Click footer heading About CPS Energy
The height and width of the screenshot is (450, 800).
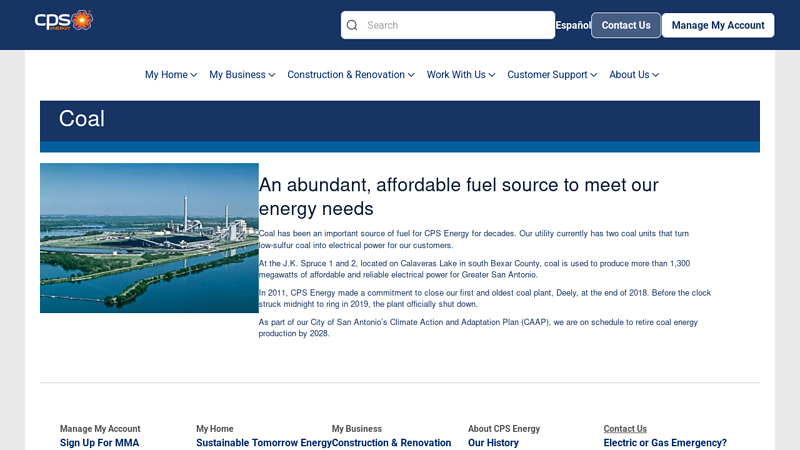(504, 429)
